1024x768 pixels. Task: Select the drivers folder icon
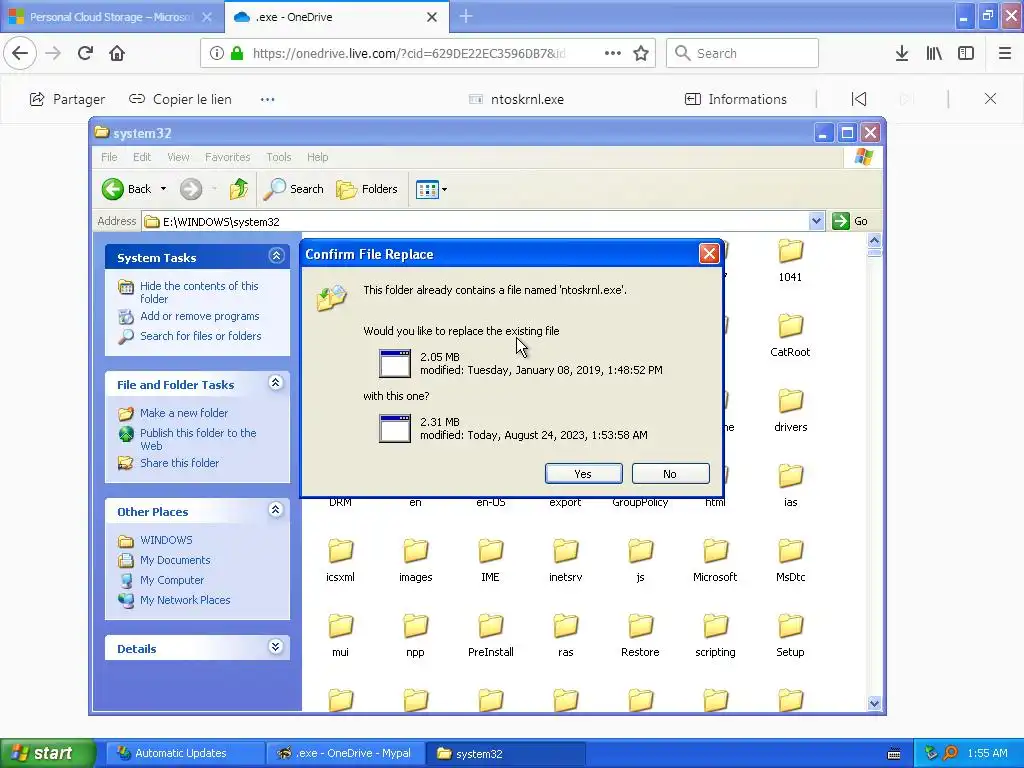790,401
